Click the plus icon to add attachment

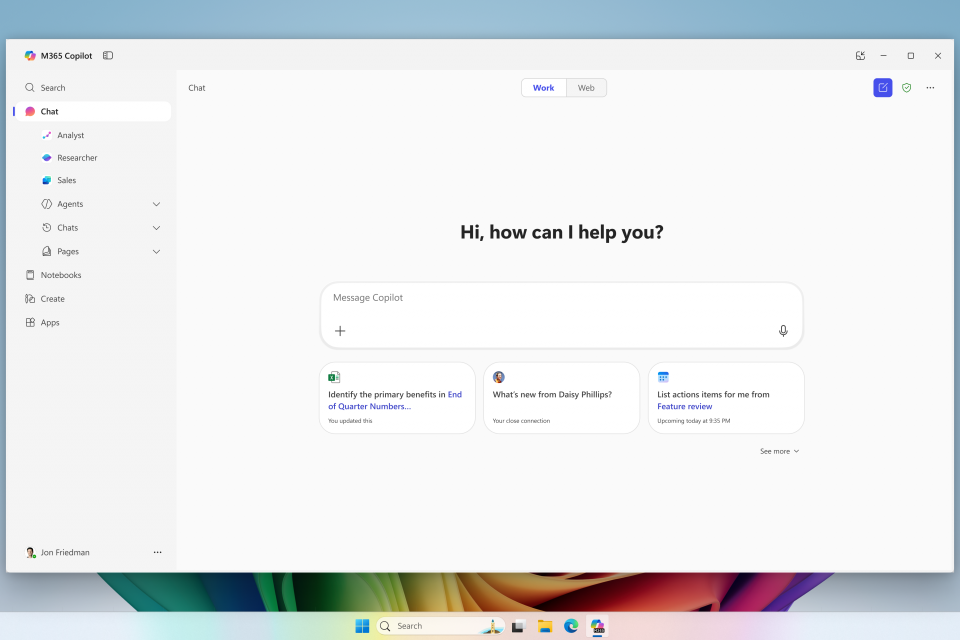(340, 331)
